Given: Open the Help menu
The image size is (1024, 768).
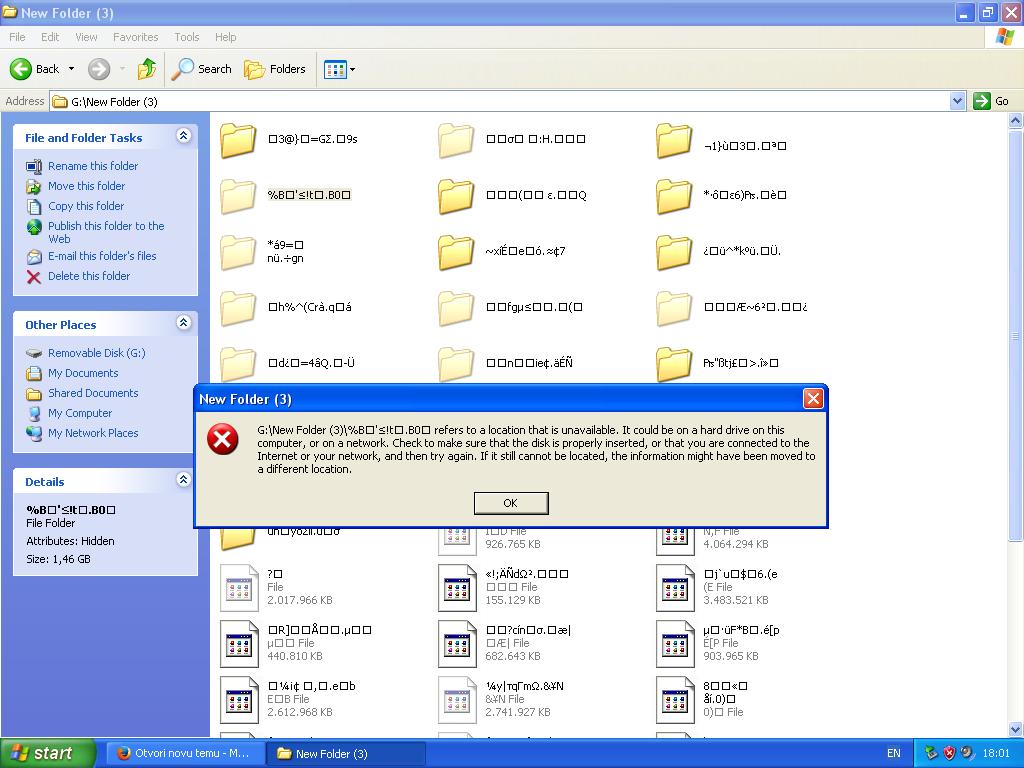Looking at the screenshot, I should pyautogui.click(x=225, y=37).
